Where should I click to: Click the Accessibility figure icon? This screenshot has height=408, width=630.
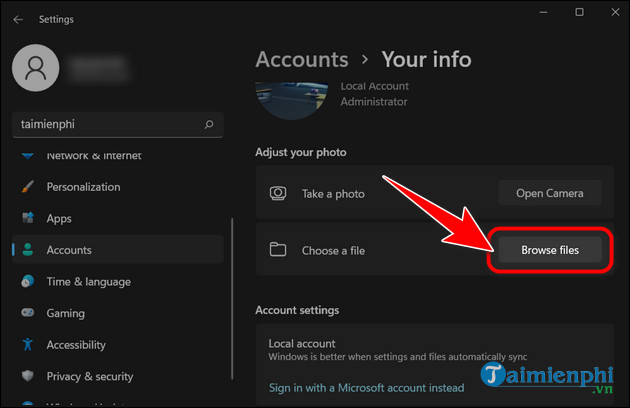coord(28,344)
